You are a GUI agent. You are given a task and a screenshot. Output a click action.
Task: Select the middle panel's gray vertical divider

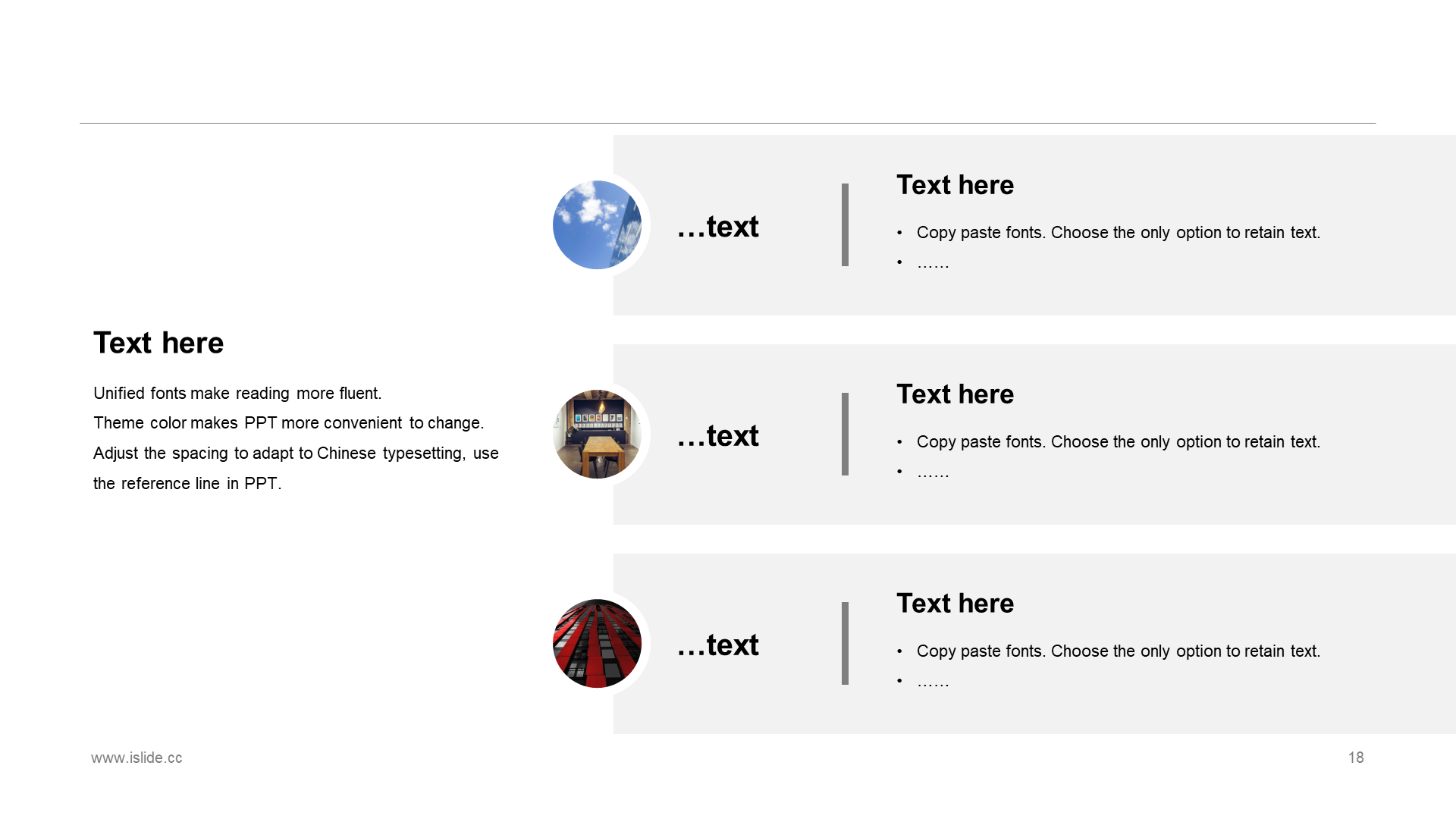(x=845, y=434)
